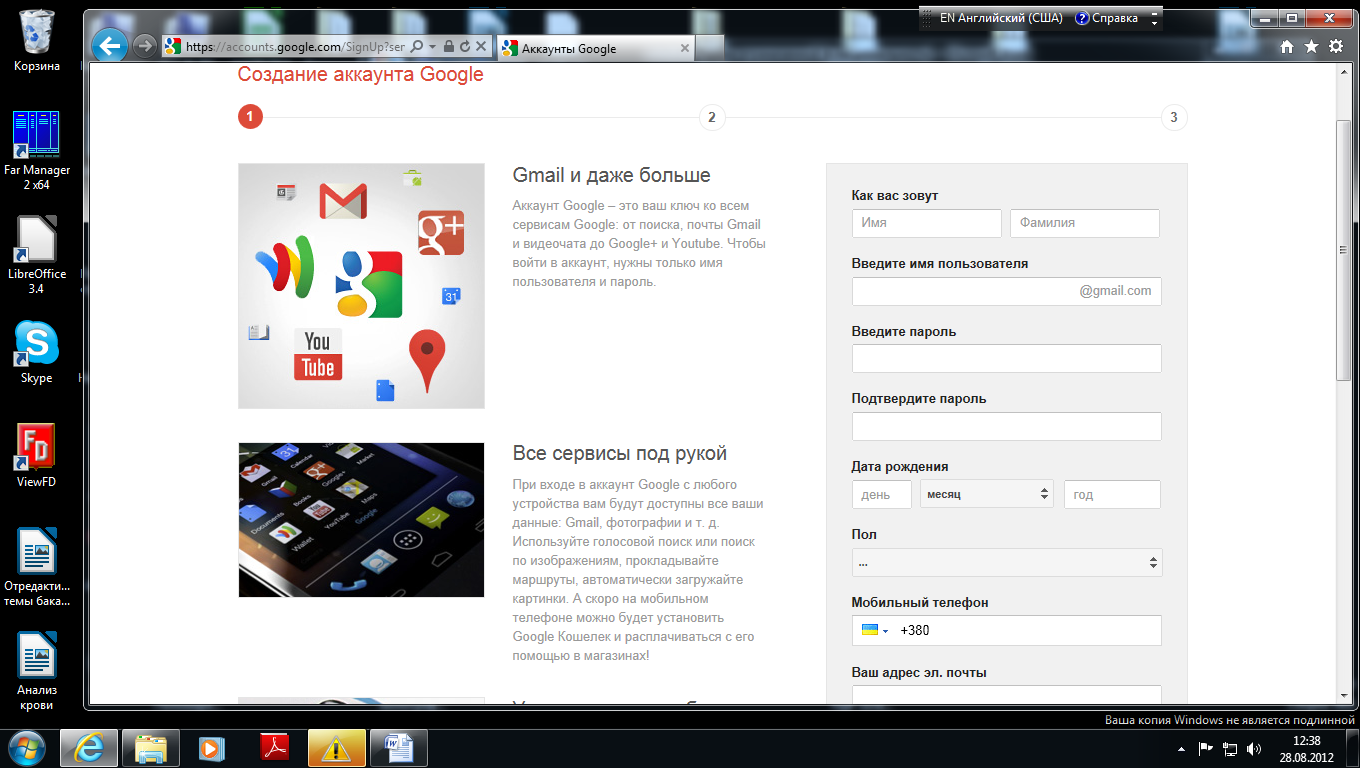The height and width of the screenshot is (768, 1360).
Task: Show hidden tray icons arrow
Action: (1182, 748)
